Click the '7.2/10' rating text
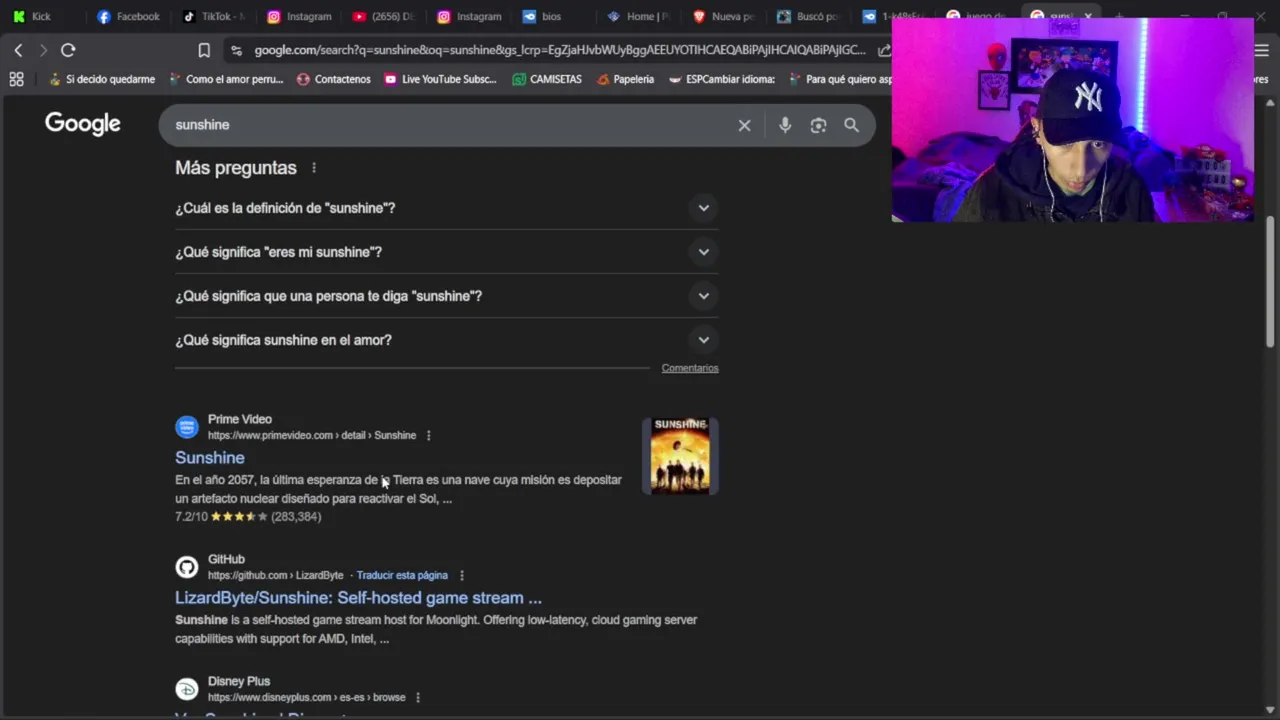The image size is (1280, 720). [x=191, y=517]
